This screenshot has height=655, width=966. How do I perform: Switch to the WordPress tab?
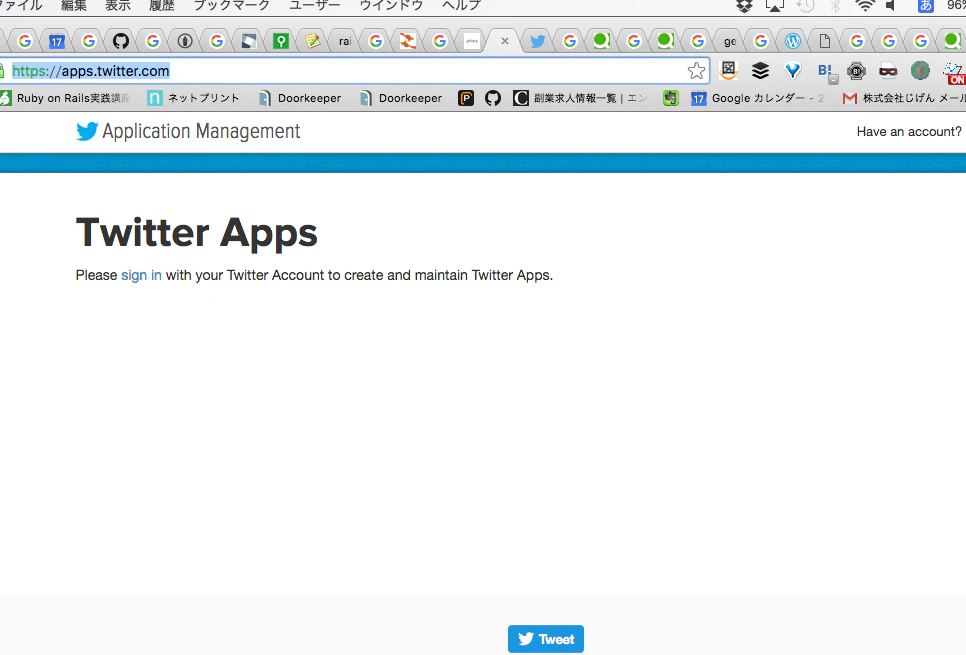click(793, 41)
